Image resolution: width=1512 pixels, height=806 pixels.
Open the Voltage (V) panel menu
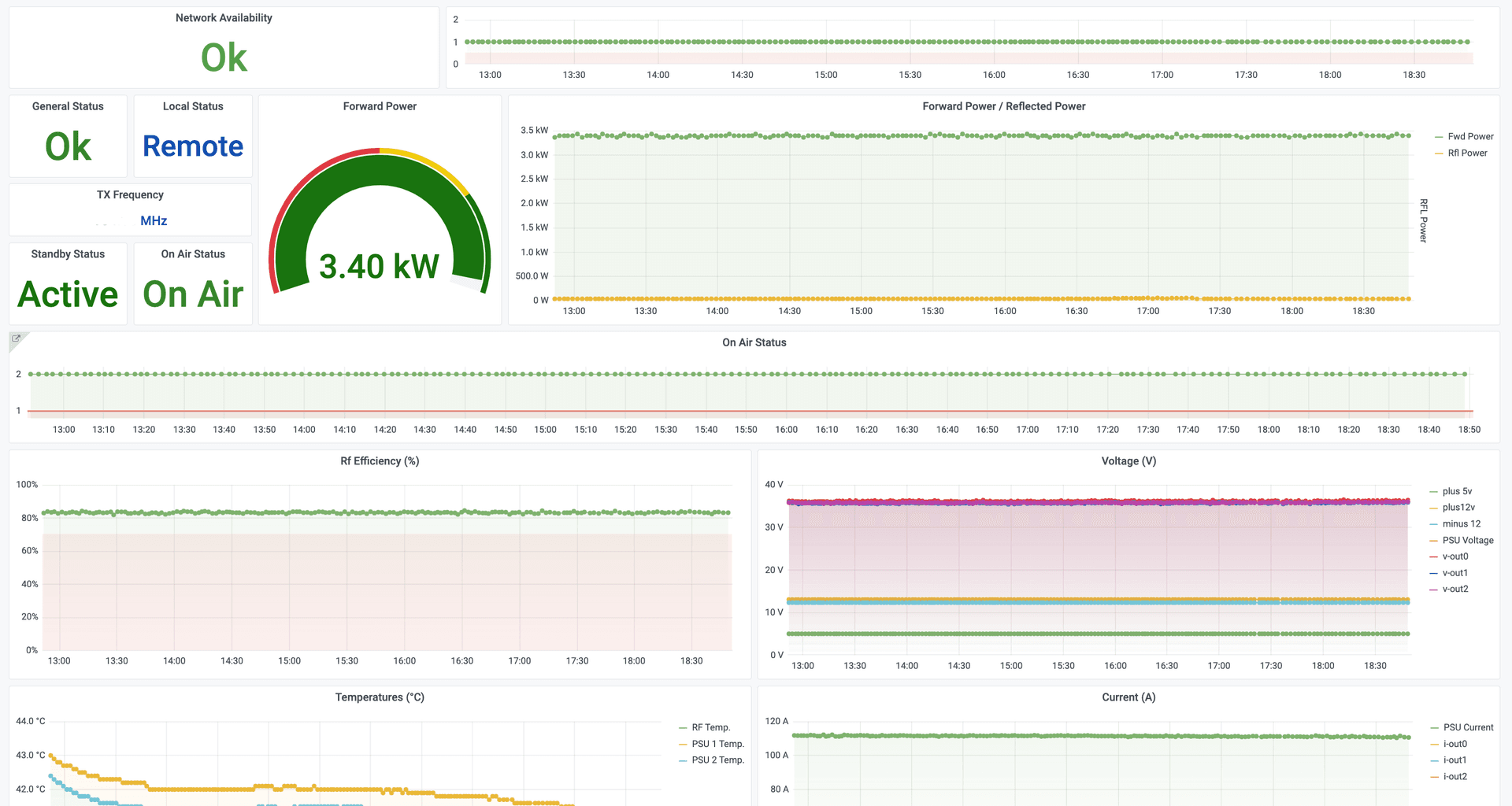tap(1129, 460)
